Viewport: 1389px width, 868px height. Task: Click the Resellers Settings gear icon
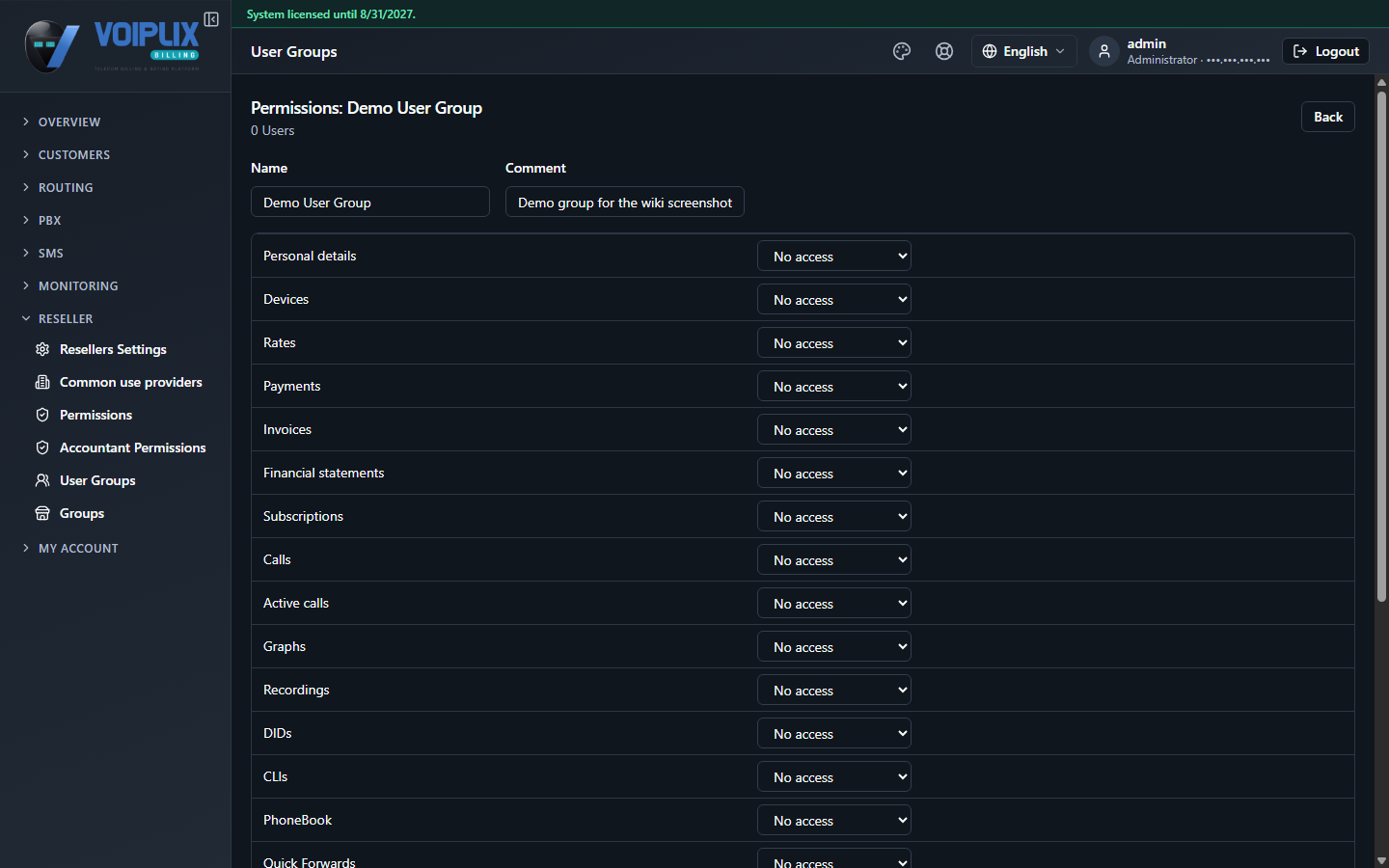42,349
